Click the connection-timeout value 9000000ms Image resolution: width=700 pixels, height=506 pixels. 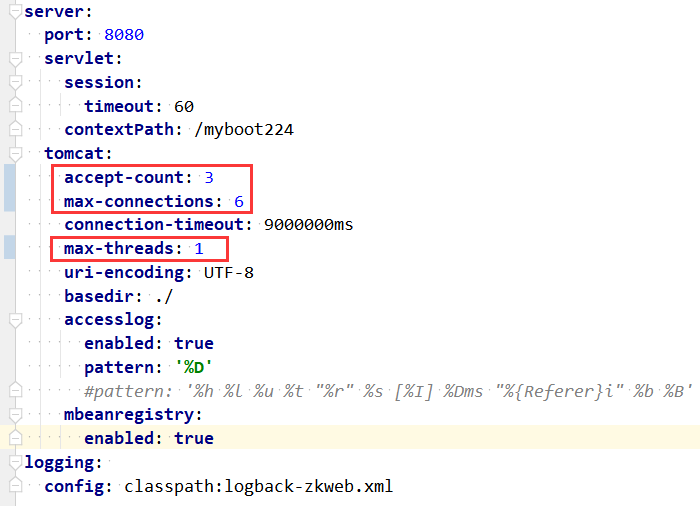[308, 225]
